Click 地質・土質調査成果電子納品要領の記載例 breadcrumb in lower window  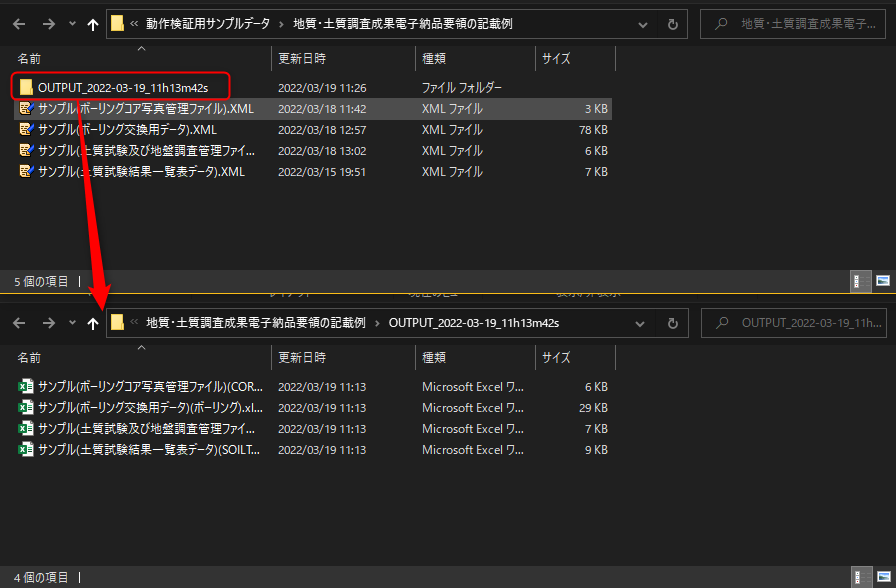256,323
